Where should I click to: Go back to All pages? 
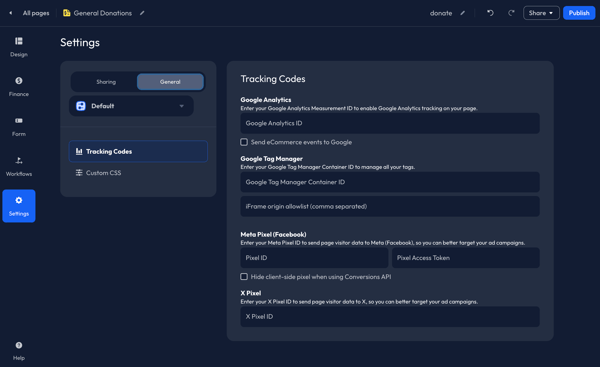(x=36, y=13)
